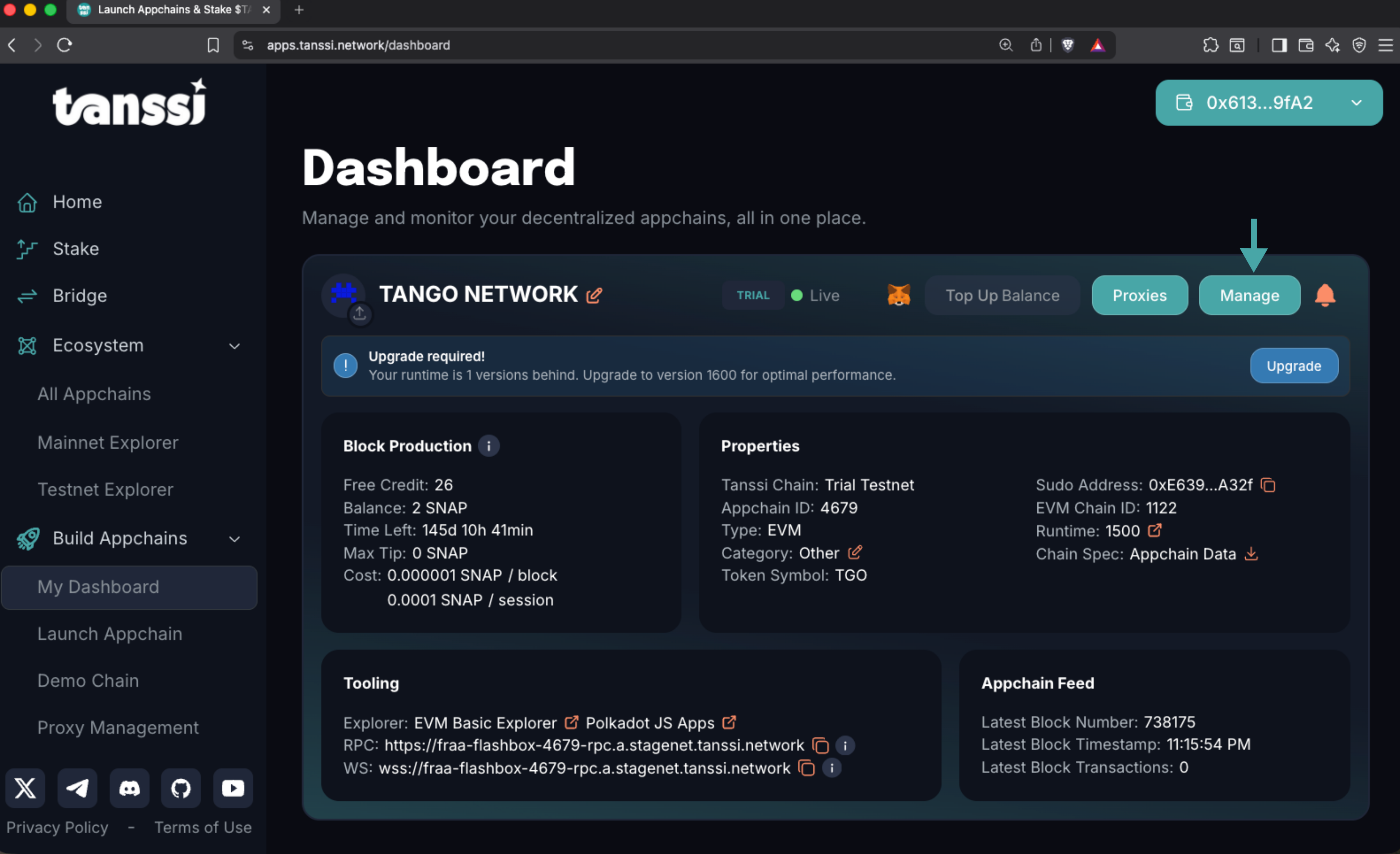Image resolution: width=1400 pixels, height=854 pixels.
Task: Upload appchain logo image icon
Action: 360,314
